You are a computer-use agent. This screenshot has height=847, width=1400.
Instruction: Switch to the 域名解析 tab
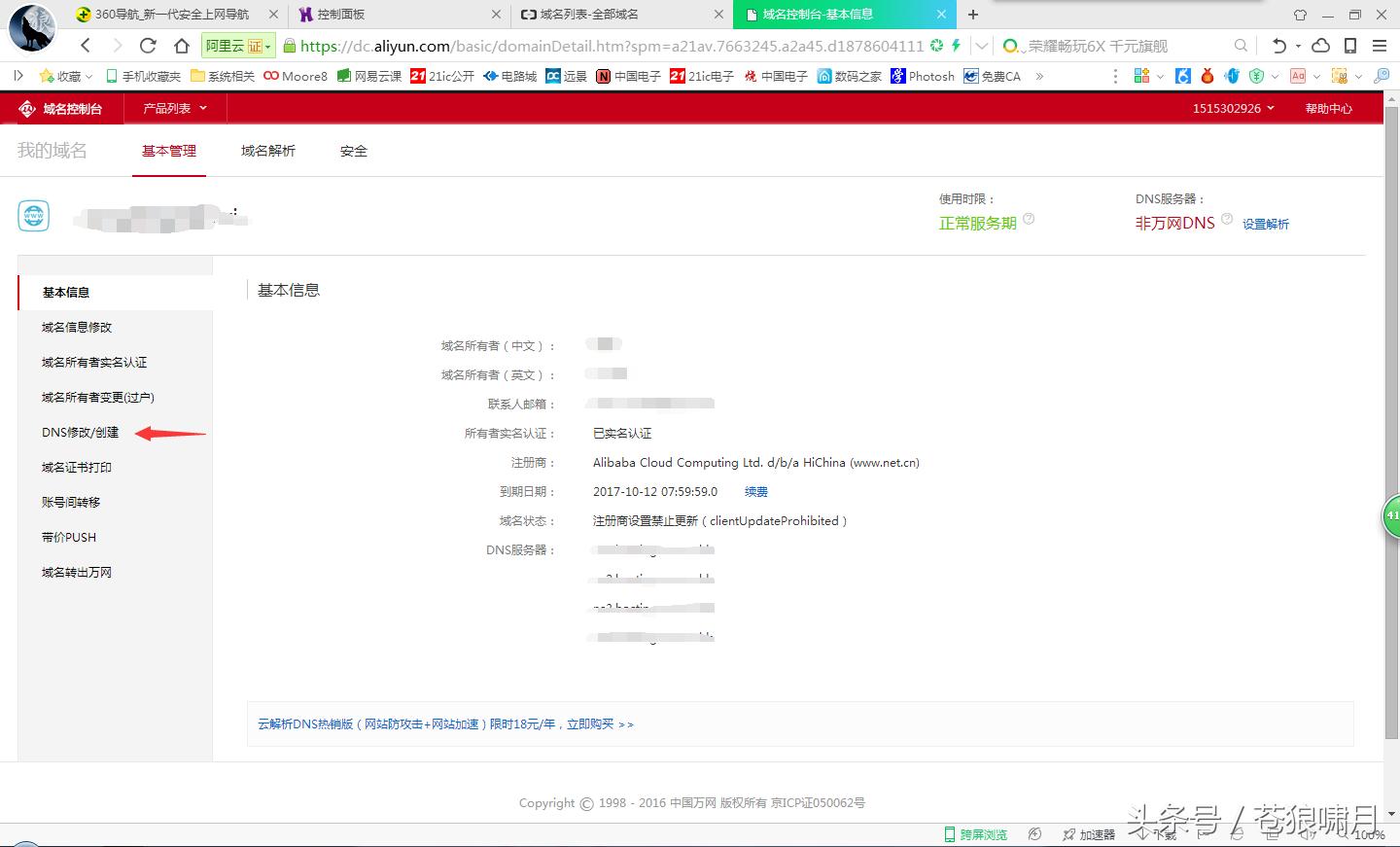(x=268, y=151)
